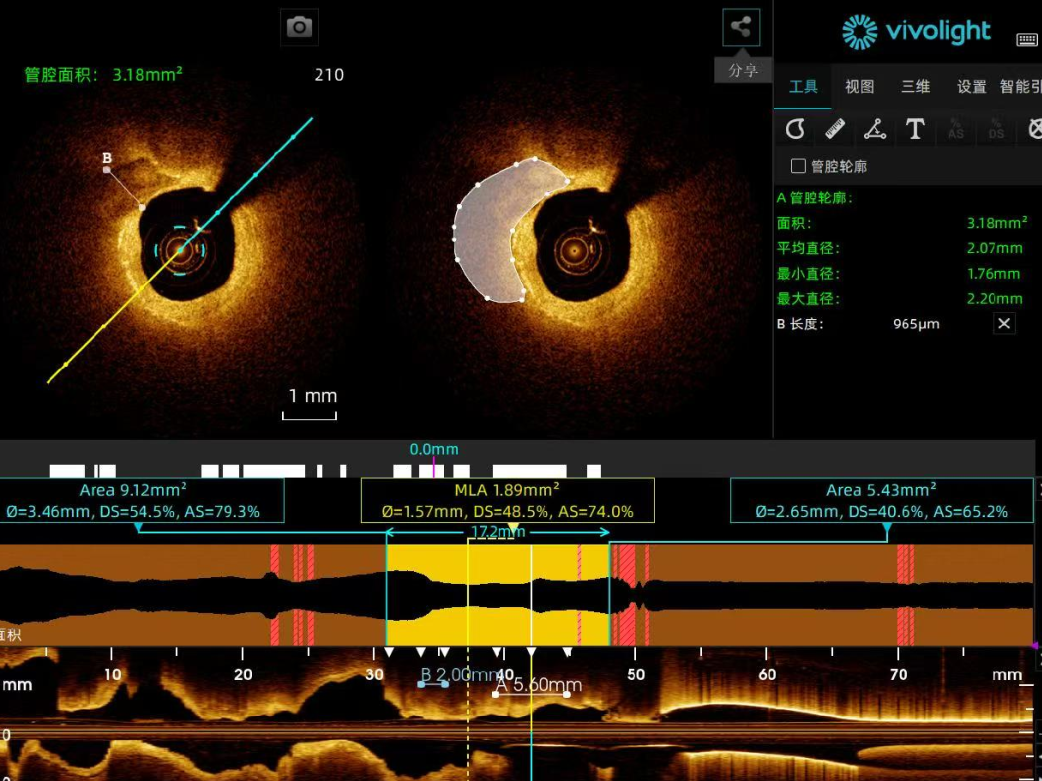Open the 智能引 tab
This screenshot has width=1042, height=781.
(1020, 86)
